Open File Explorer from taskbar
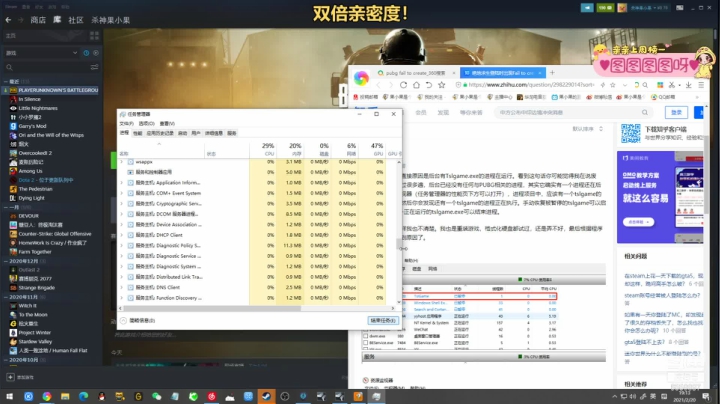Viewport: 720px width, 404px height. point(65,396)
